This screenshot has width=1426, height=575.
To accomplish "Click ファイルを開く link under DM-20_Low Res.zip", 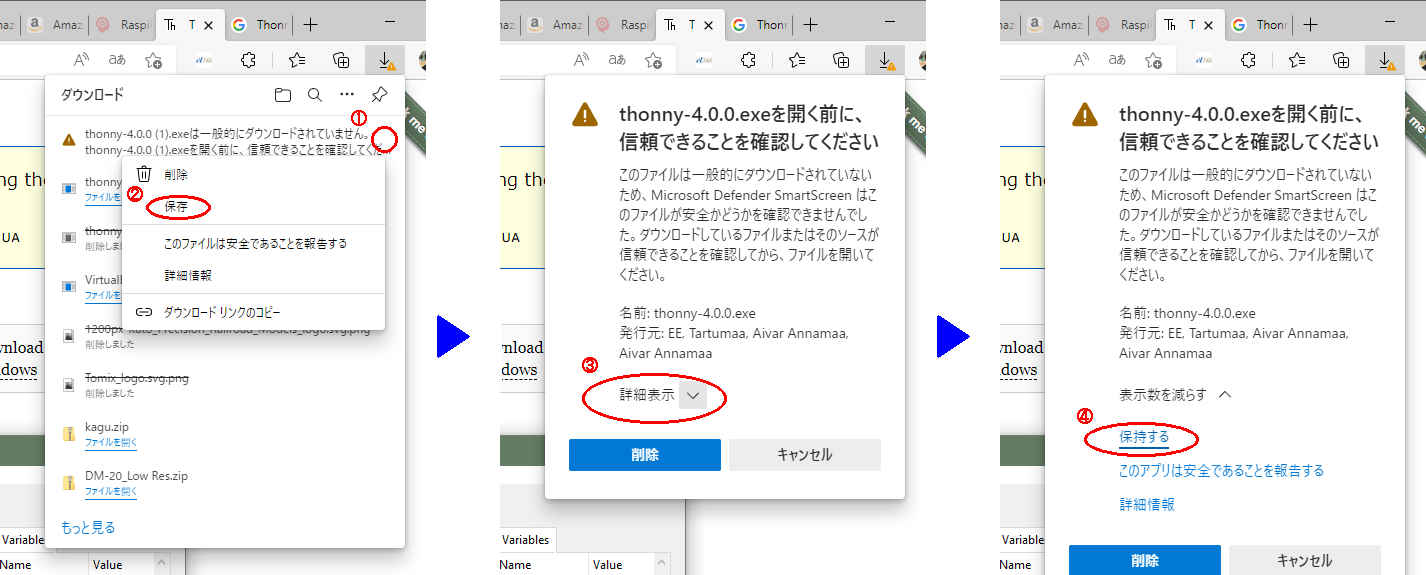I will [111, 491].
